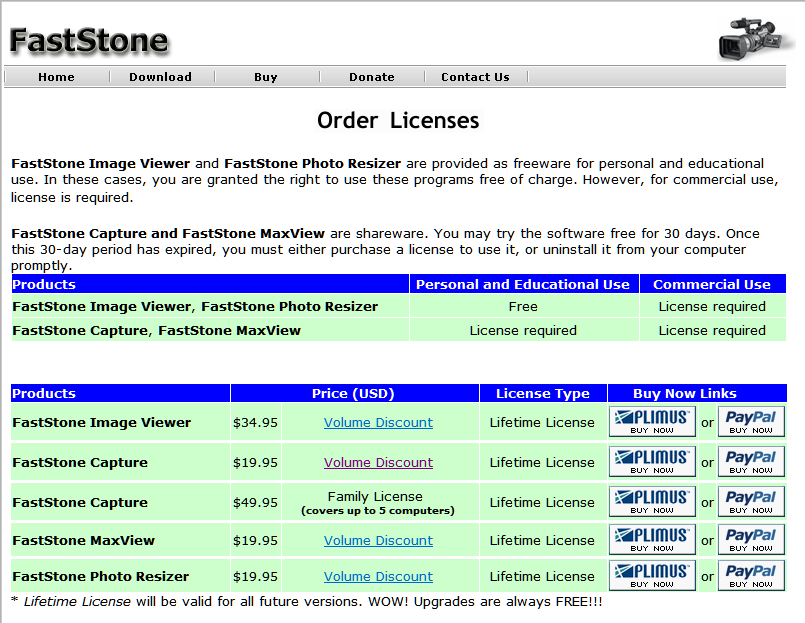Click the Price (USD) column header
The image size is (805, 623).
353,393
